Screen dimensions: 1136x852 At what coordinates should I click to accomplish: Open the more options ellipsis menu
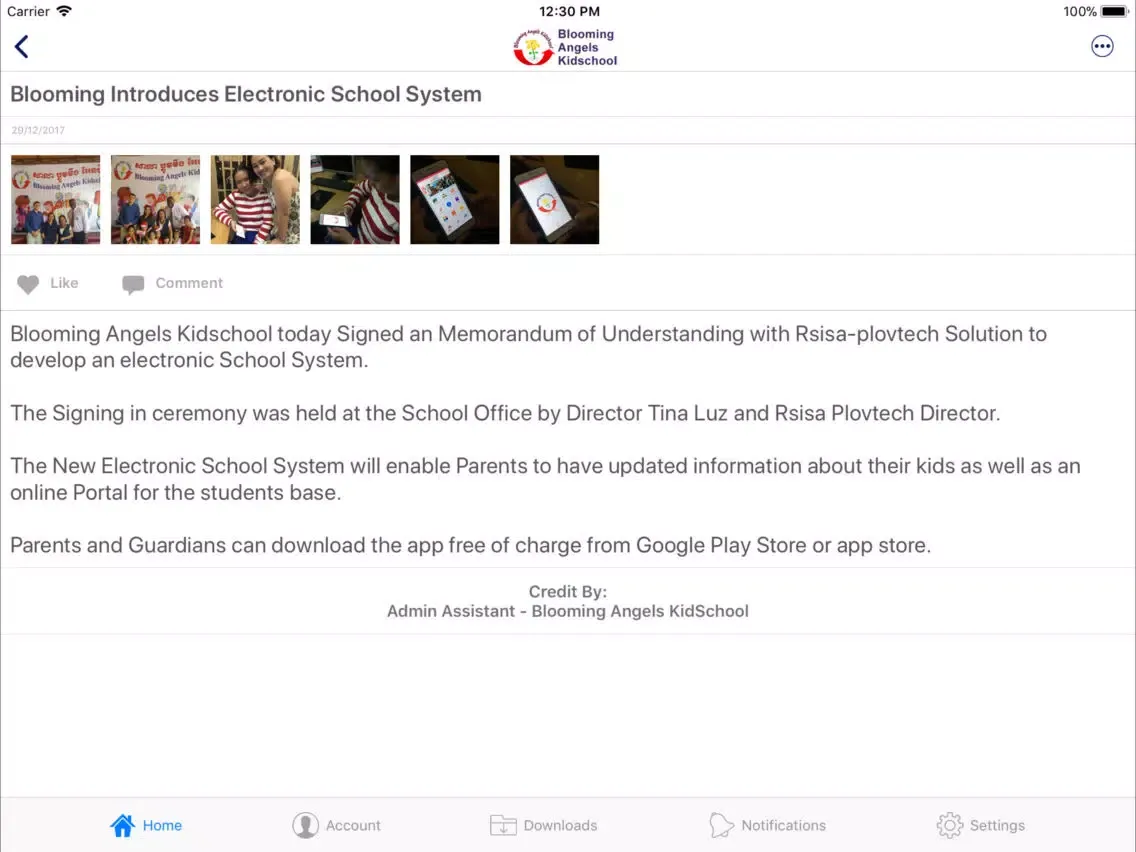coord(1102,46)
